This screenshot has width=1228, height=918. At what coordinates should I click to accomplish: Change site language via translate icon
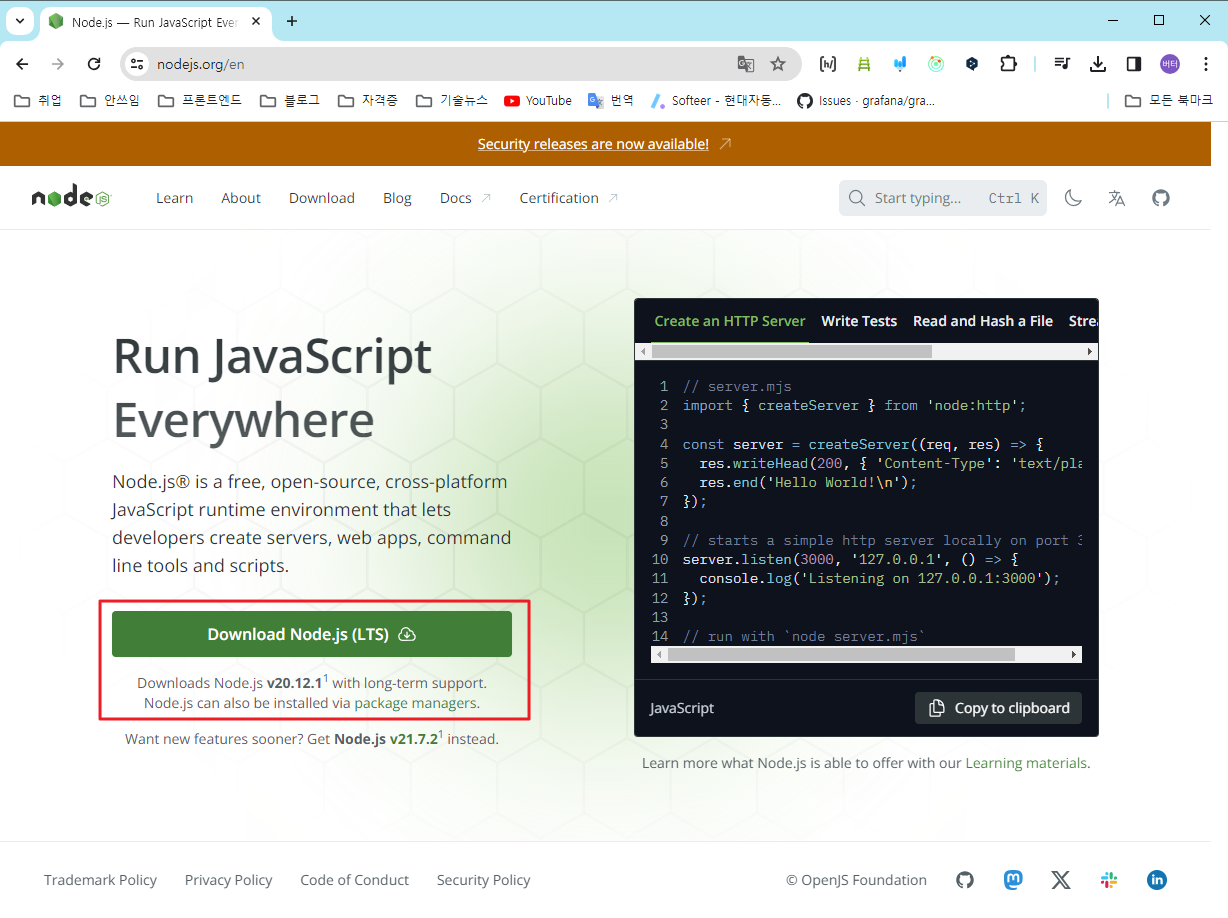pyautogui.click(x=1117, y=198)
